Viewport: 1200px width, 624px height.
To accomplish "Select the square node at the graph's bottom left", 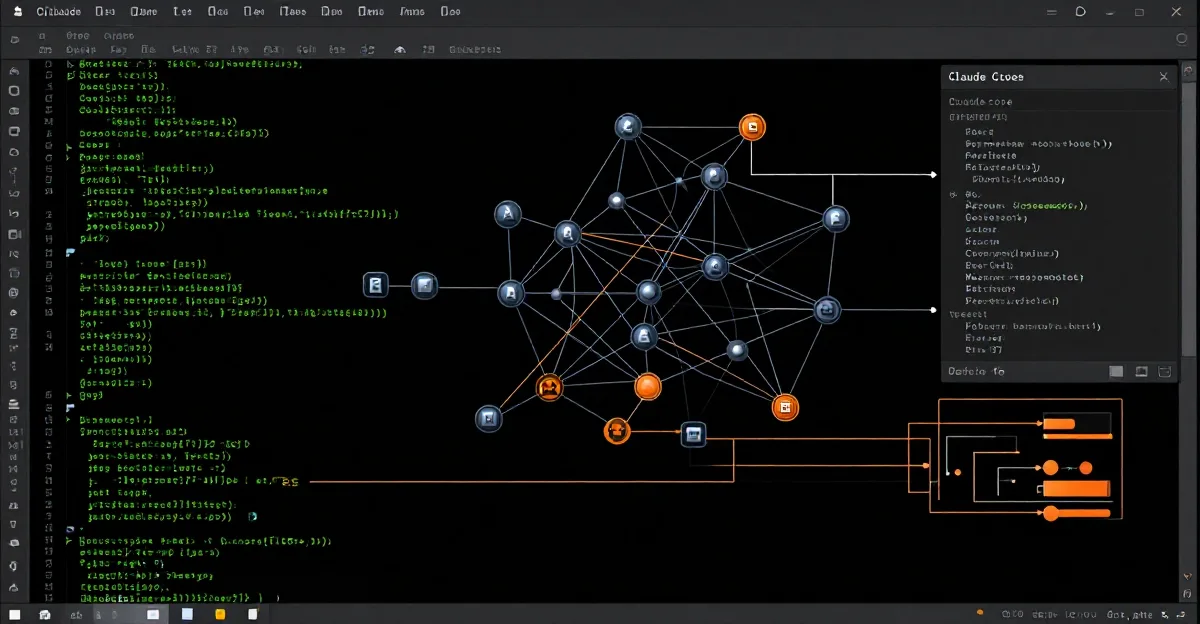I will pyautogui.click(x=488, y=418).
